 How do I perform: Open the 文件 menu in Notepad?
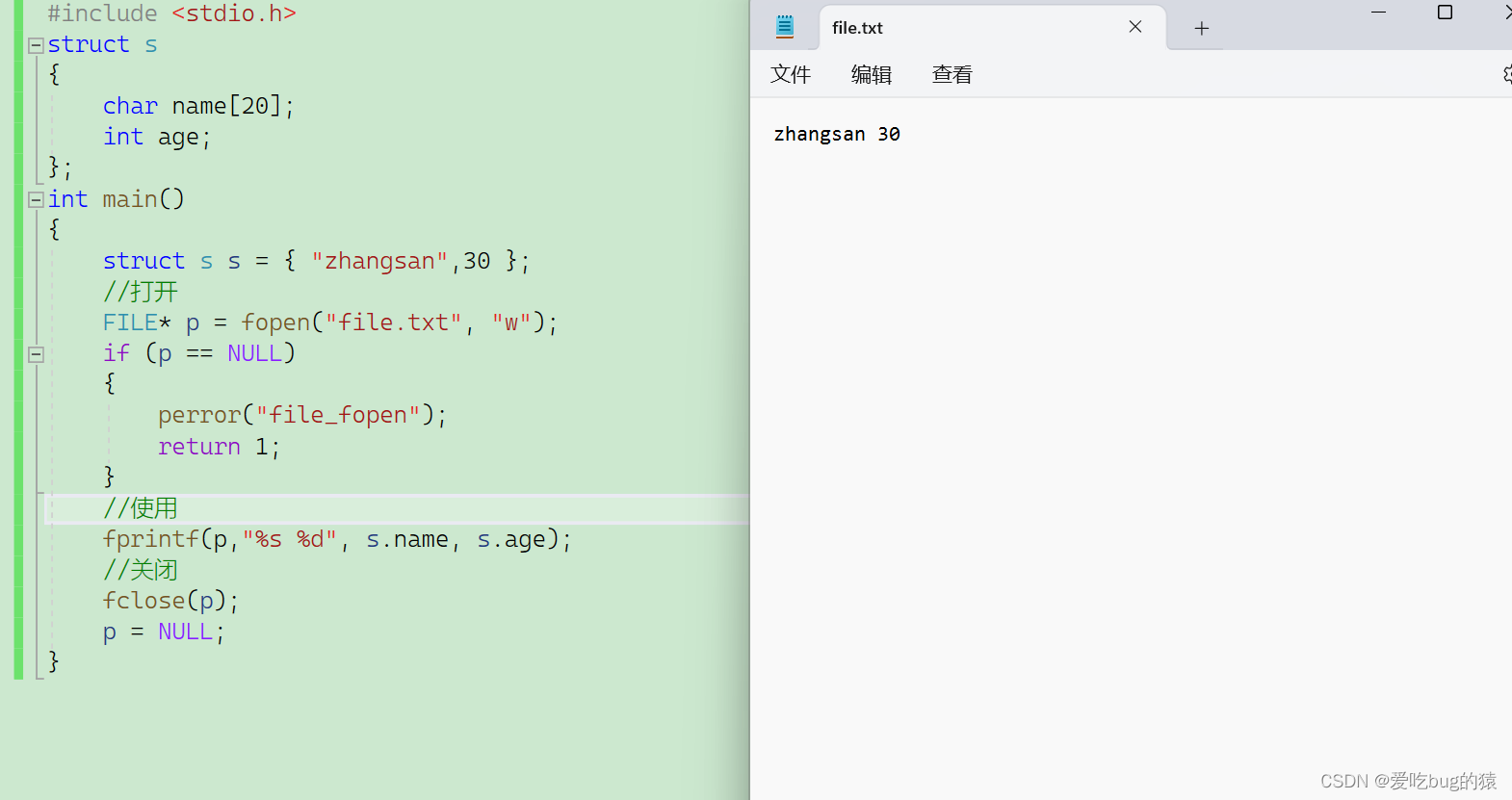tap(791, 74)
